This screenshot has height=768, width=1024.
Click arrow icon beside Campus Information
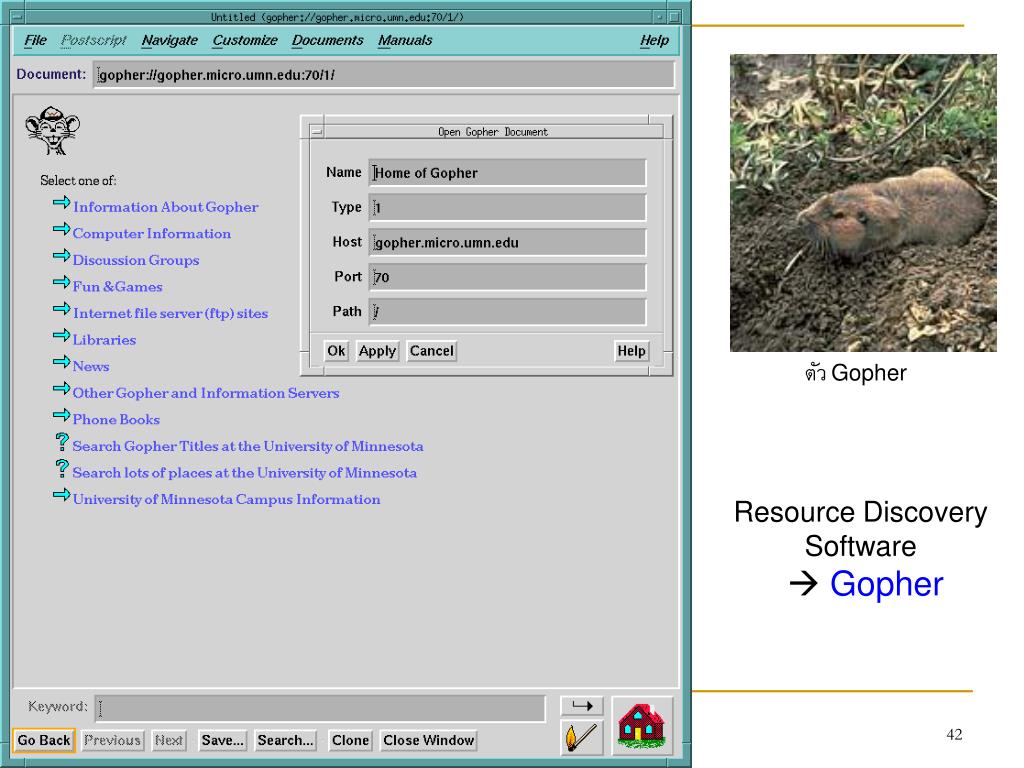coord(61,495)
